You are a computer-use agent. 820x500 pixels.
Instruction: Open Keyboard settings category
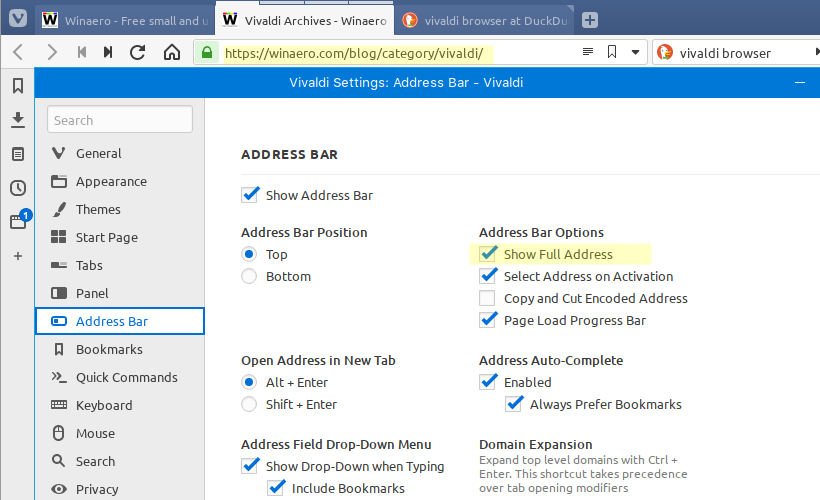(x=120, y=405)
